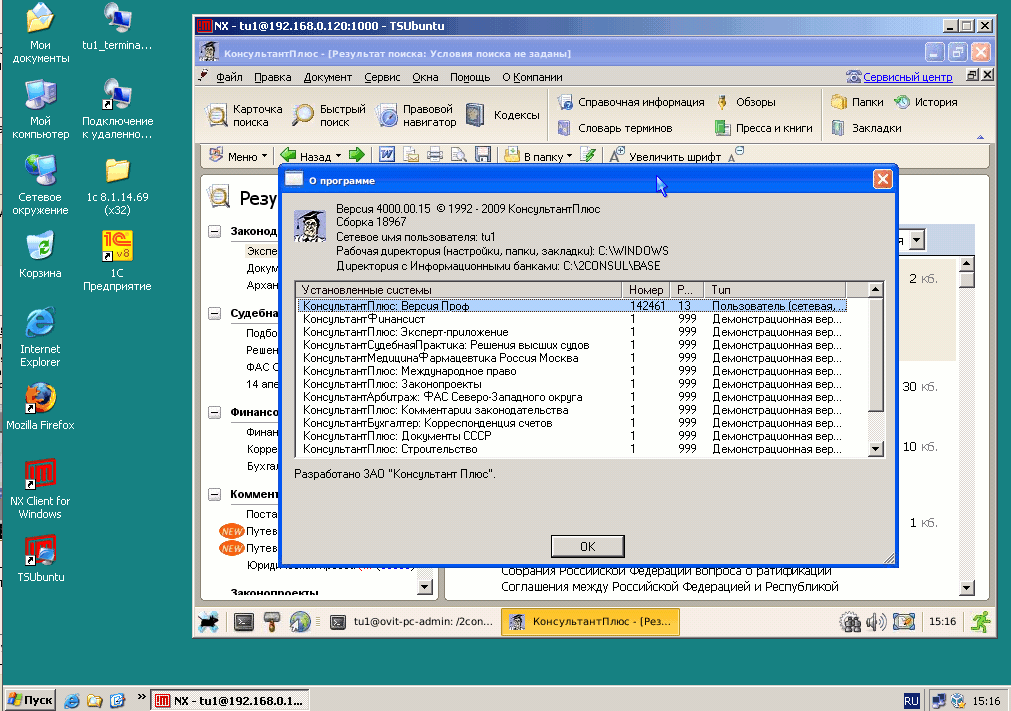Click the save floppy disk icon
Viewport: 1011px width, 711px height.
point(483,155)
